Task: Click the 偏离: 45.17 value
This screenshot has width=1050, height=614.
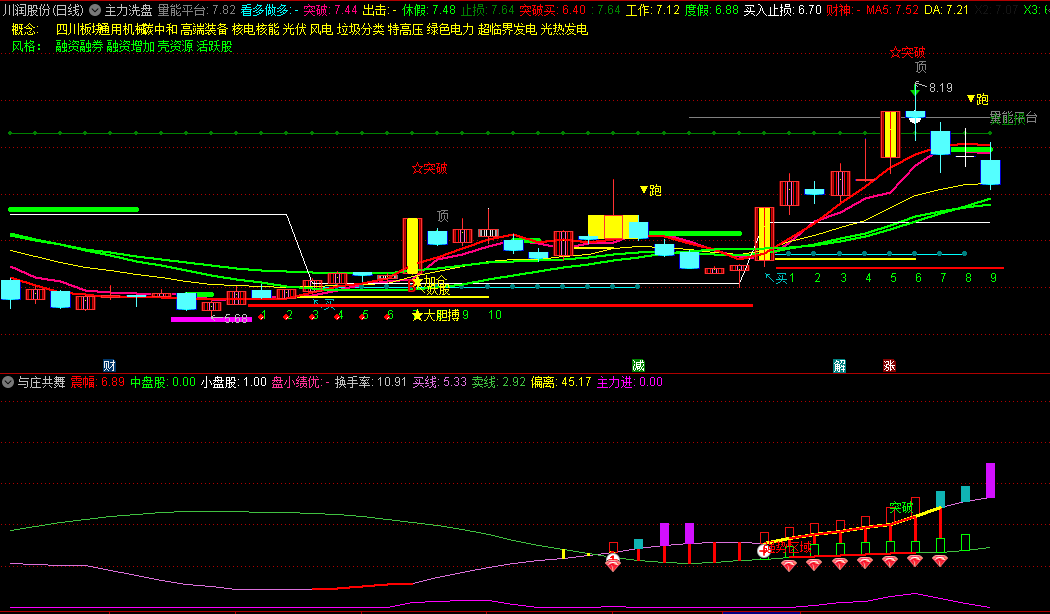Action: [561, 382]
